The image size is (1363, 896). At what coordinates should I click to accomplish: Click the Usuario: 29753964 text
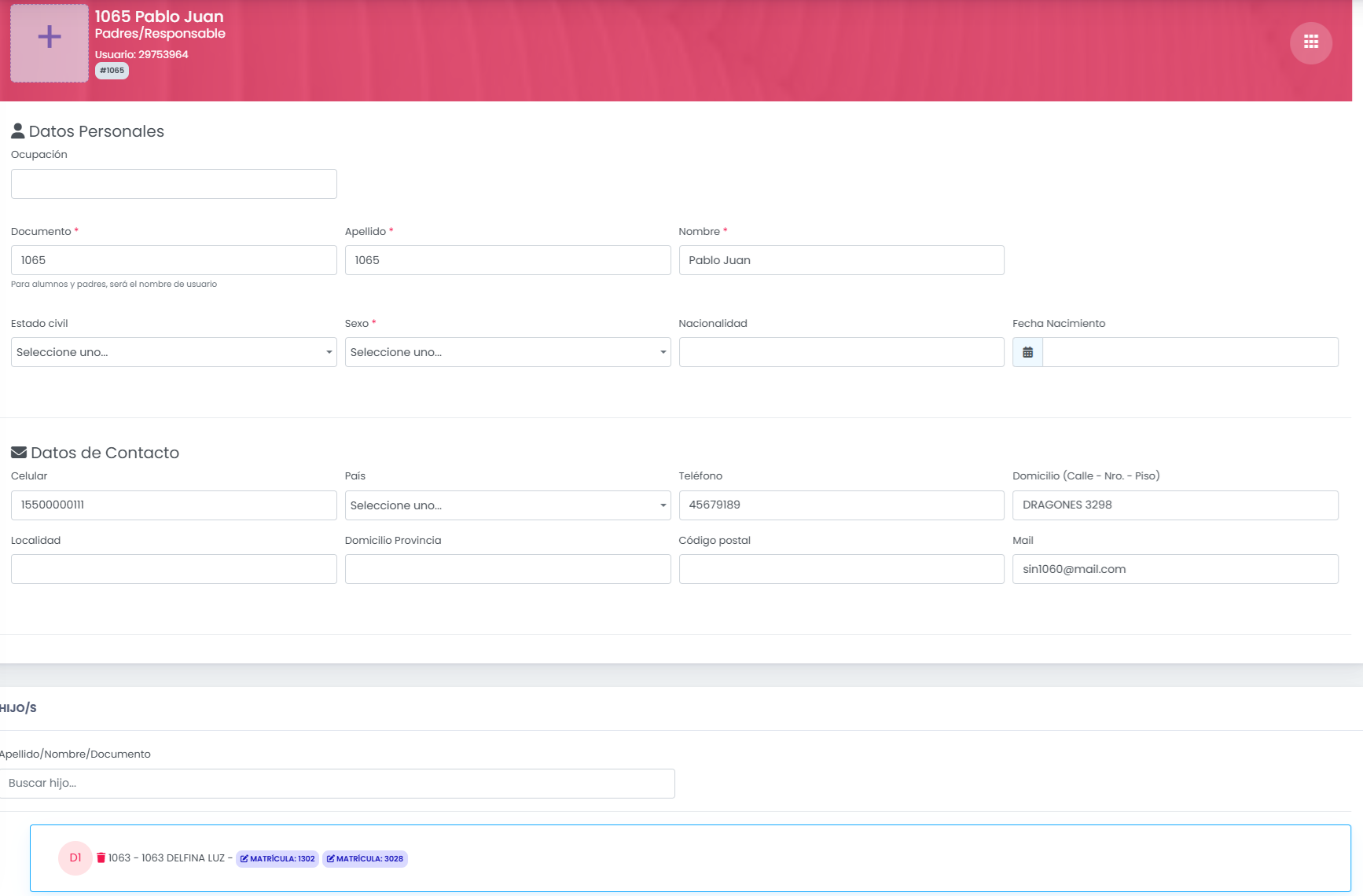(x=141, y=54)
